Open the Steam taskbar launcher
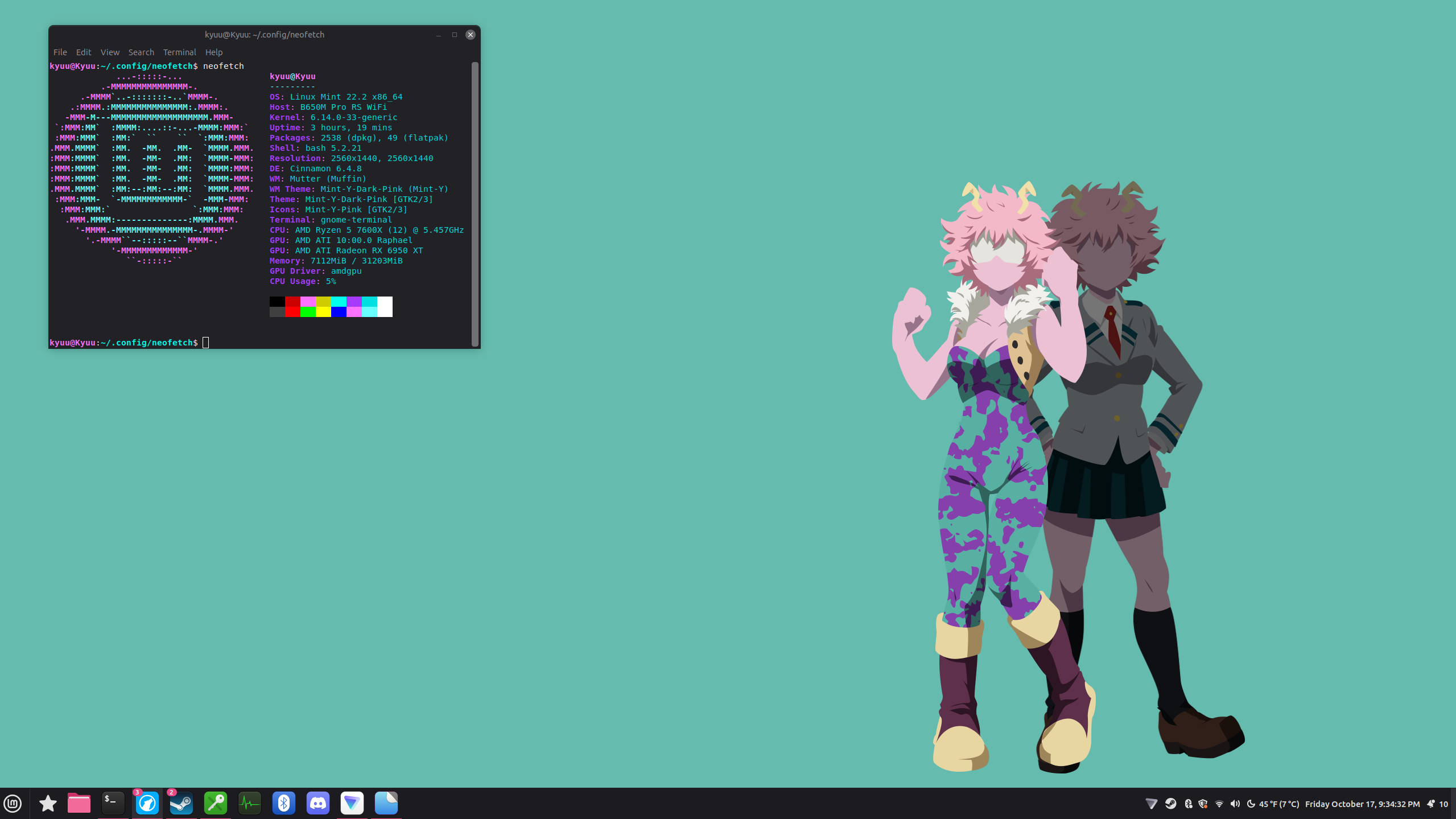Viewport: 1456px width, 819px height. 182,803
